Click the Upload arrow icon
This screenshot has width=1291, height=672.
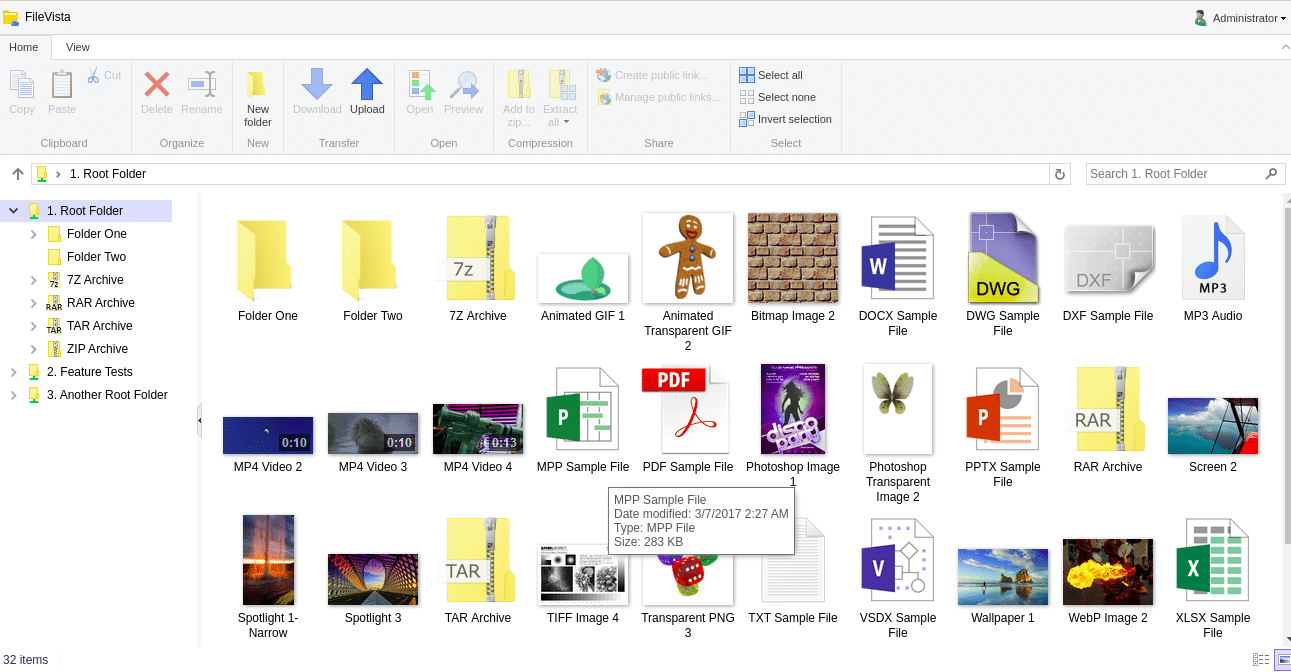coord(367,84)
